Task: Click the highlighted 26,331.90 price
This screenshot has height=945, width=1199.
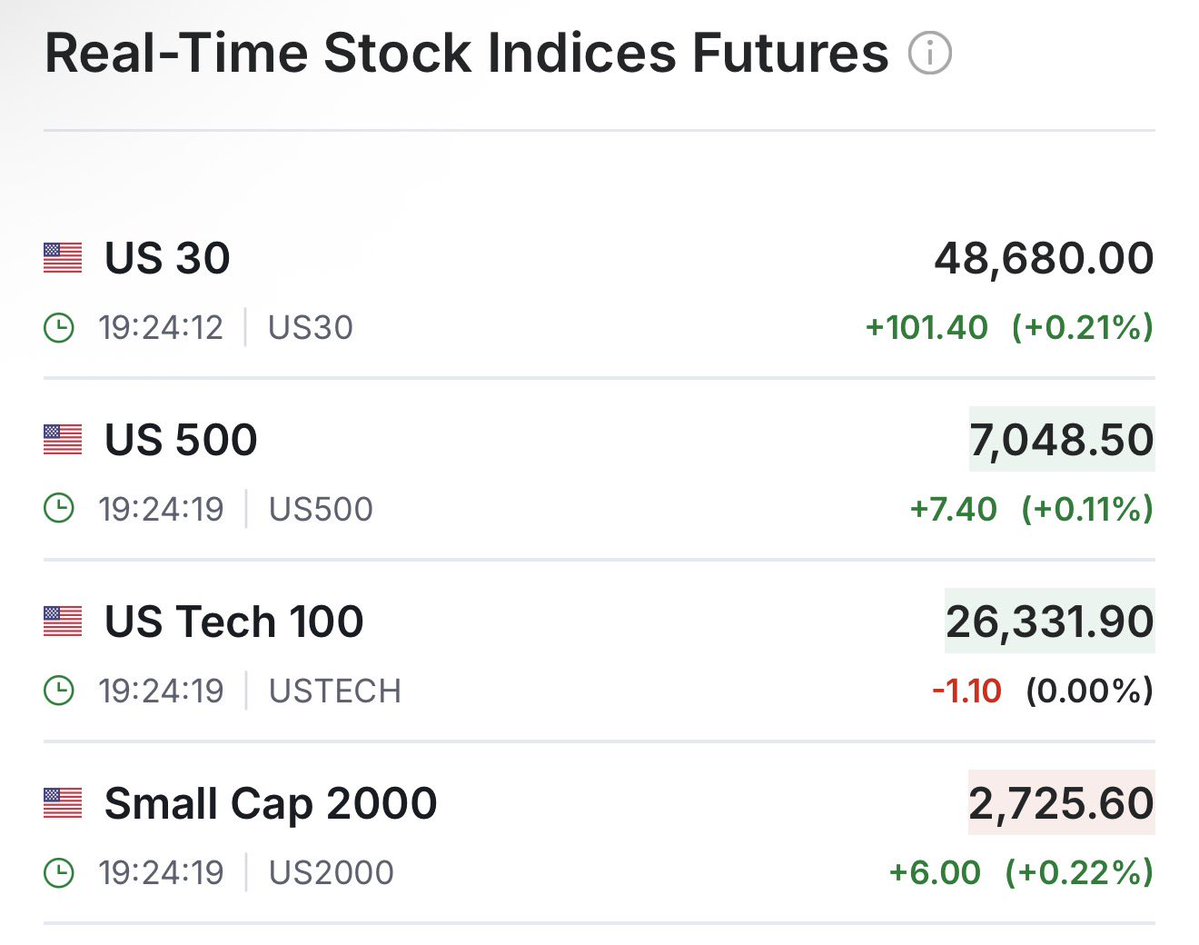Action: pos(1049,622)
